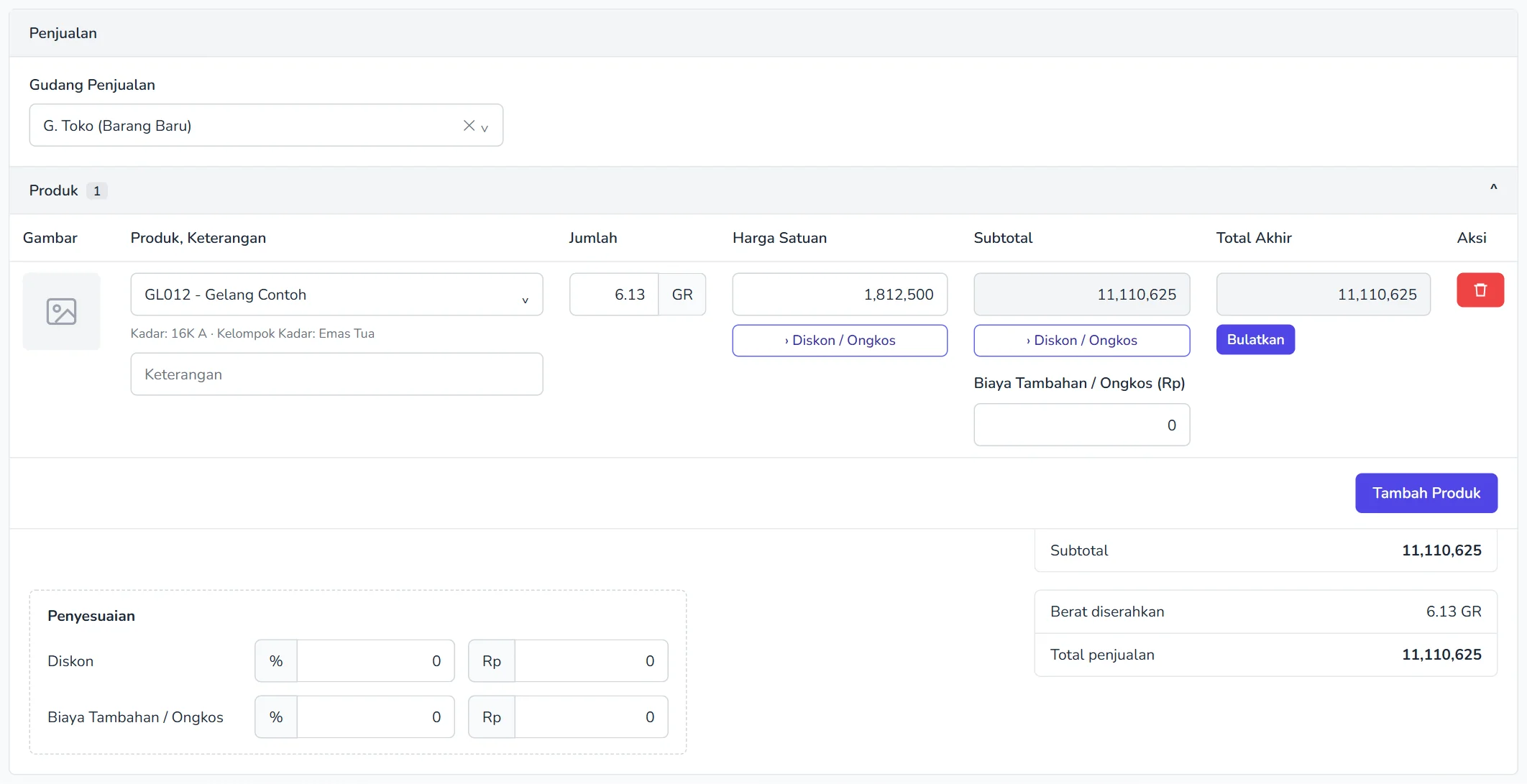Click the Aksi column header
The height and width of the screenshot is (784, 1527).
[1472, 238]
